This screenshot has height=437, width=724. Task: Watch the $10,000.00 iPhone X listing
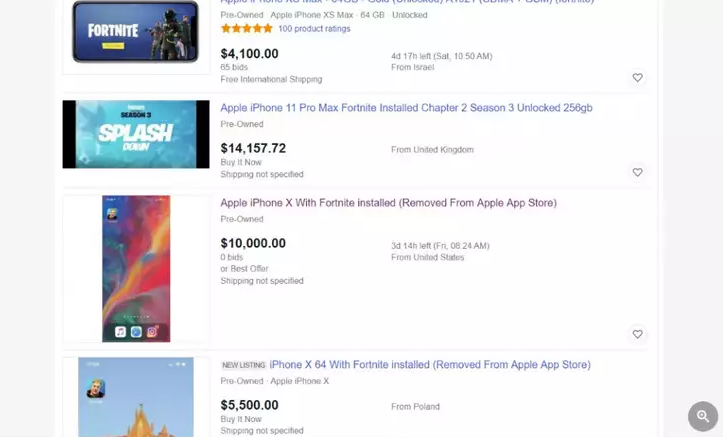[637, 334]
